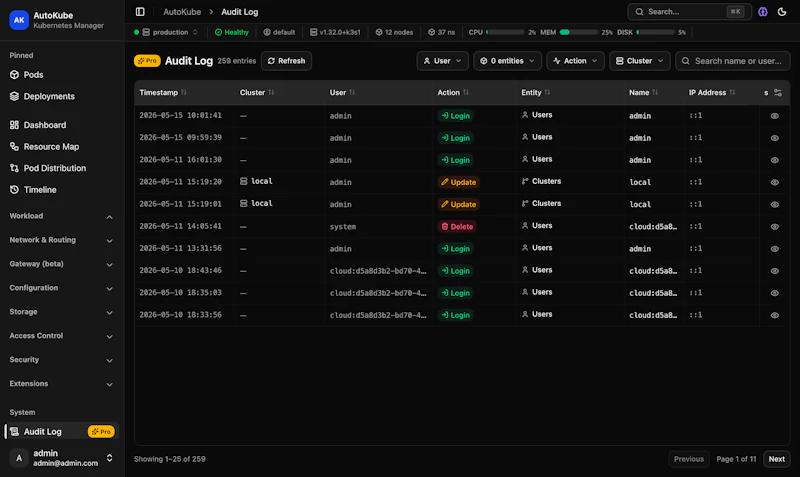Click the default context indicator
This screenshot has width=800, height=477.
[x=279, y=32]
